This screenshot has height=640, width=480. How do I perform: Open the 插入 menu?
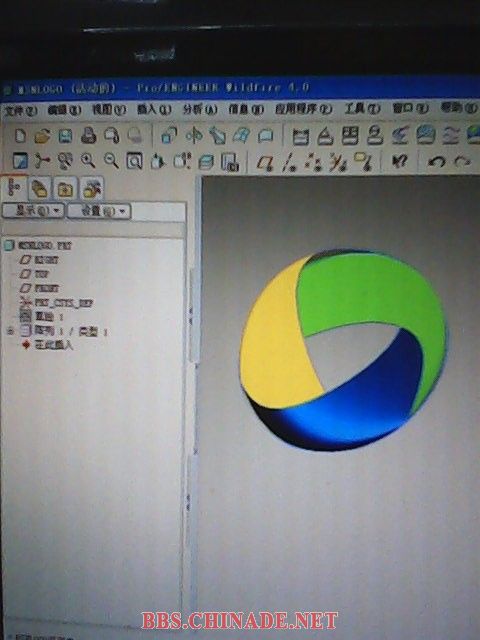[154, 109]
